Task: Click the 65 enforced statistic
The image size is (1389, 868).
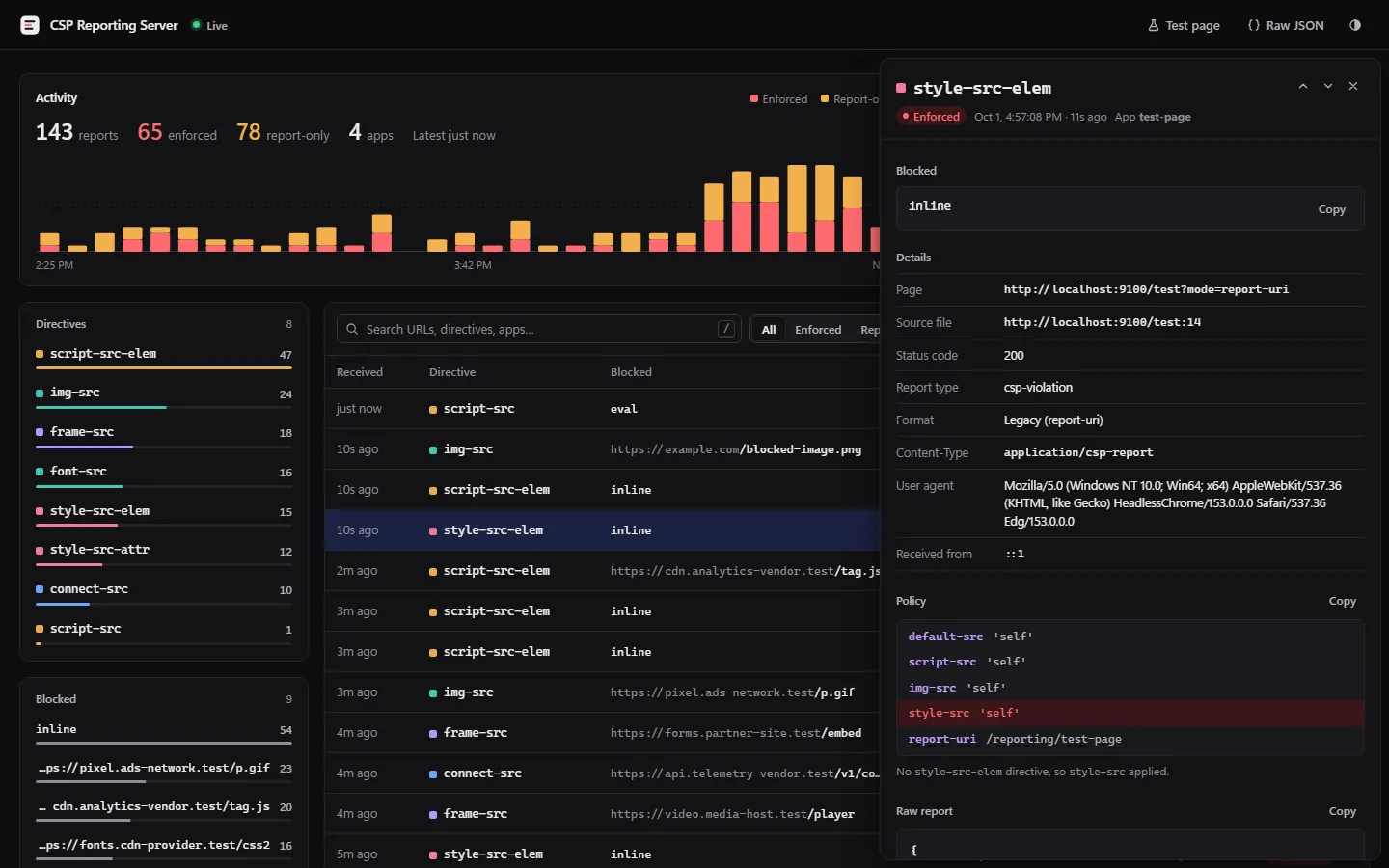Action: click(177, 132)
